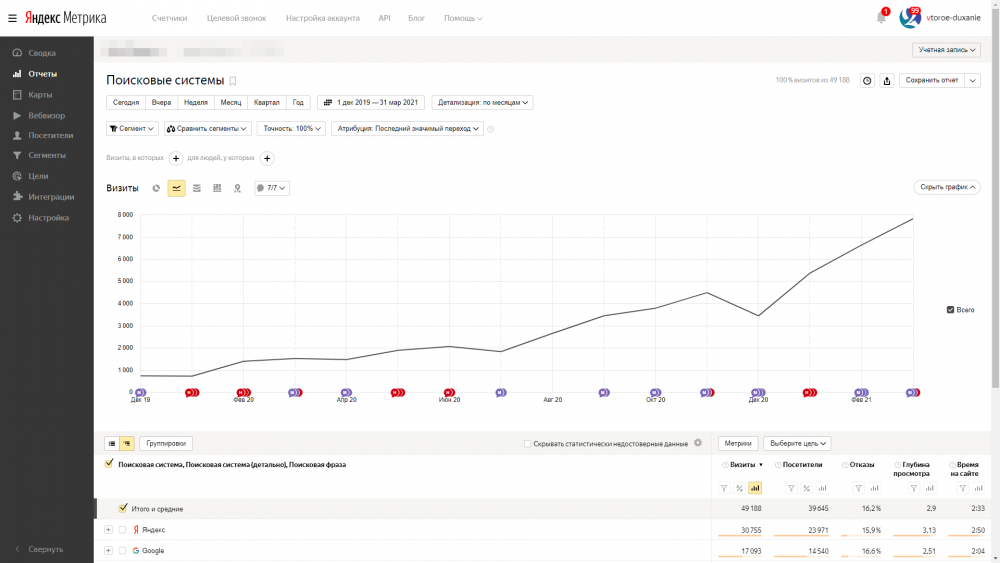Enable hiding statistically unreliable data

pyautogui.click(x=527, y=443)
